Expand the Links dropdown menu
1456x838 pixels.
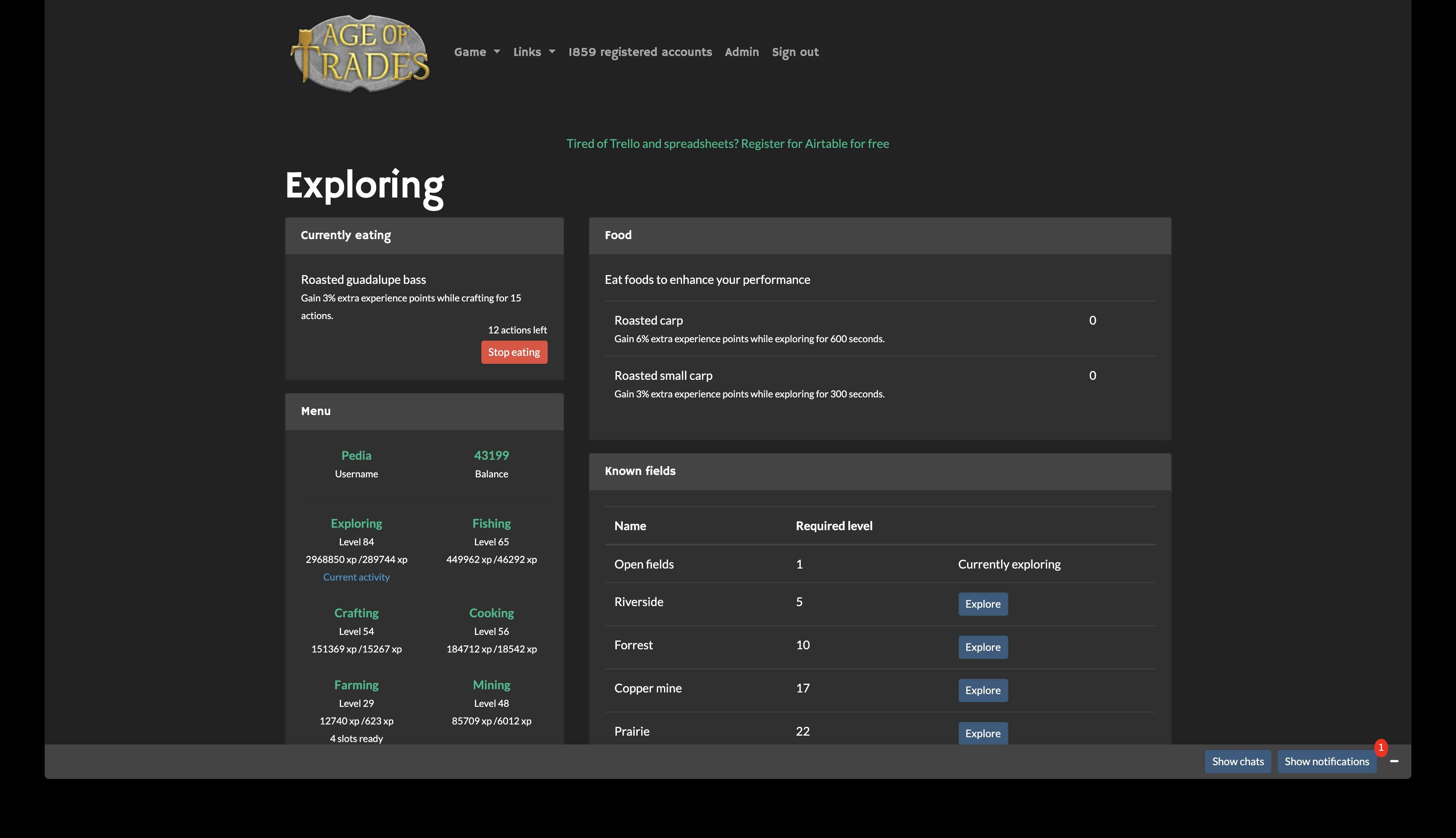[533, 52]
